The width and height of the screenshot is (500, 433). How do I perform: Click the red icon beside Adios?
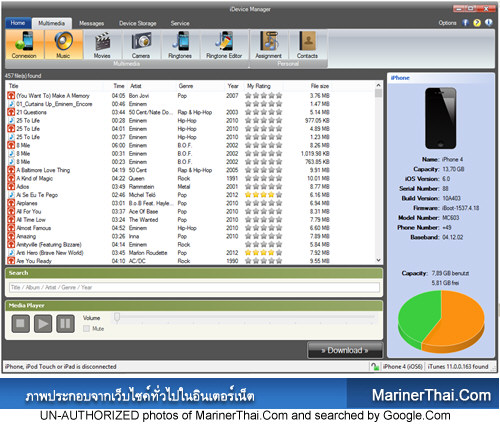coord(11,187)
